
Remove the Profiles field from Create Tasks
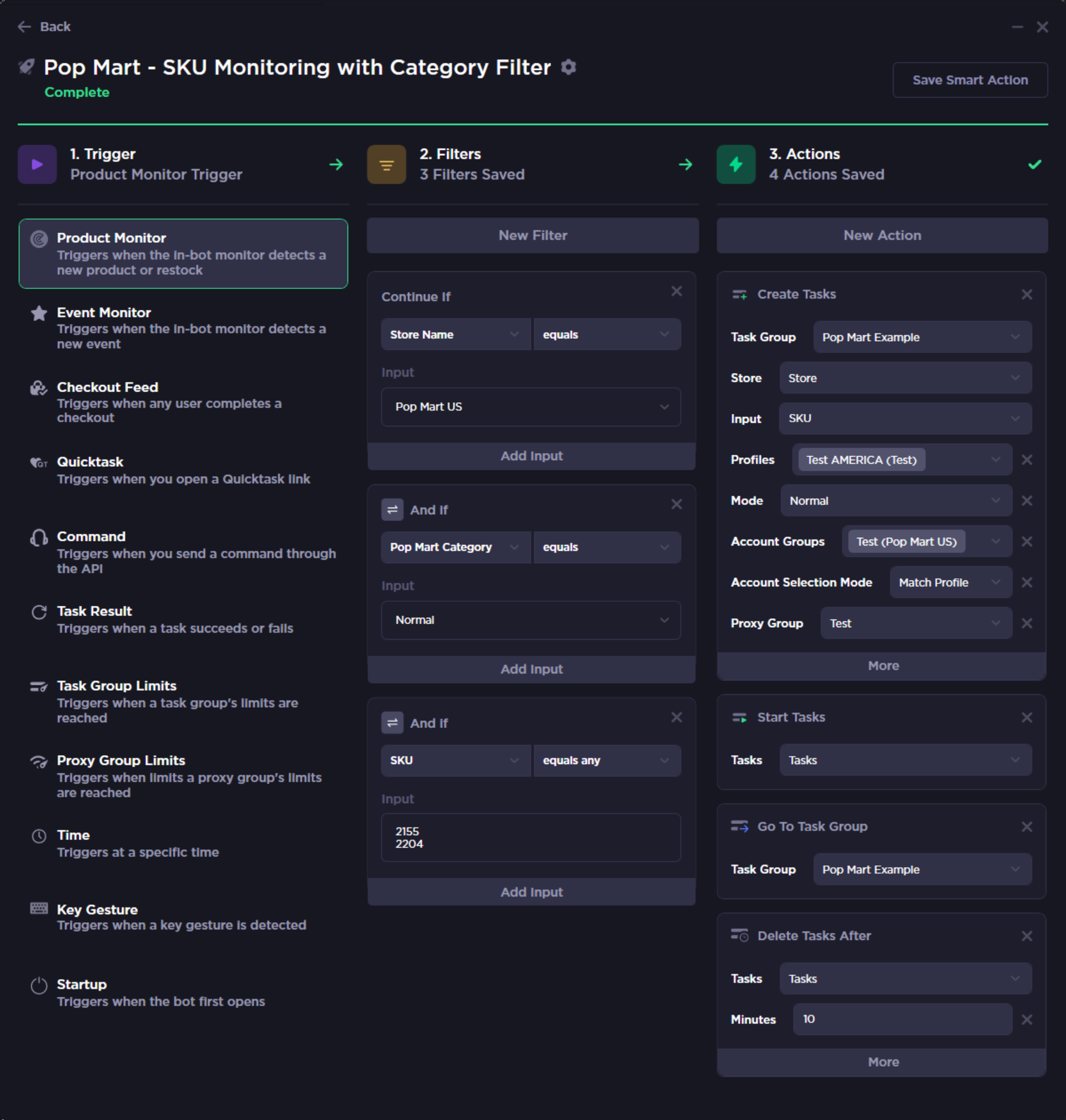pos(1027,460)
